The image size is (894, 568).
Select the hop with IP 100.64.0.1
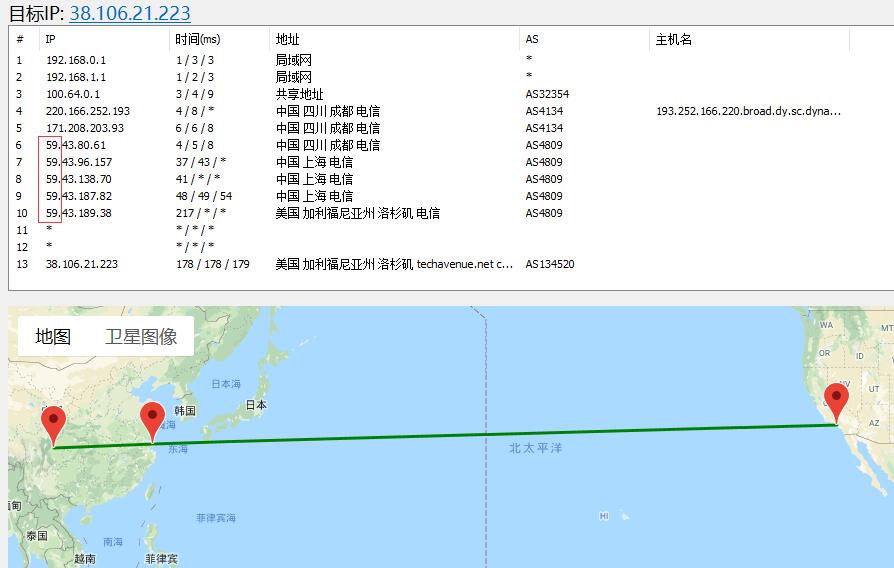coord(73,94)
